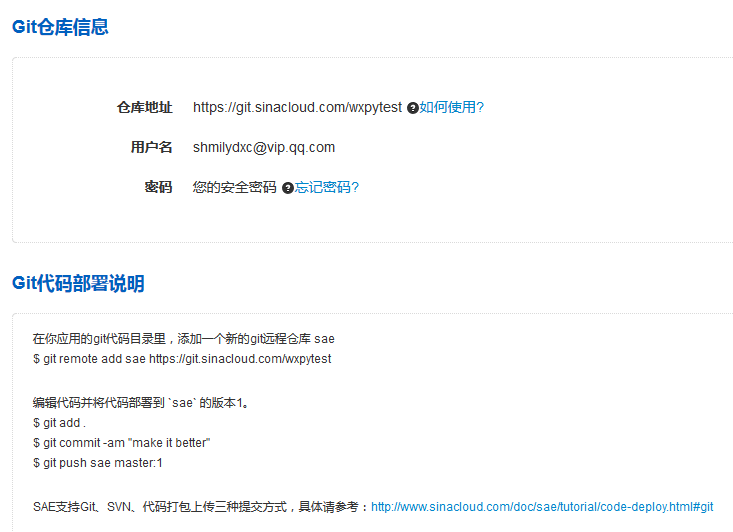Click the Git仓库信息 heading
733x532 pixels.
[60, 27]
